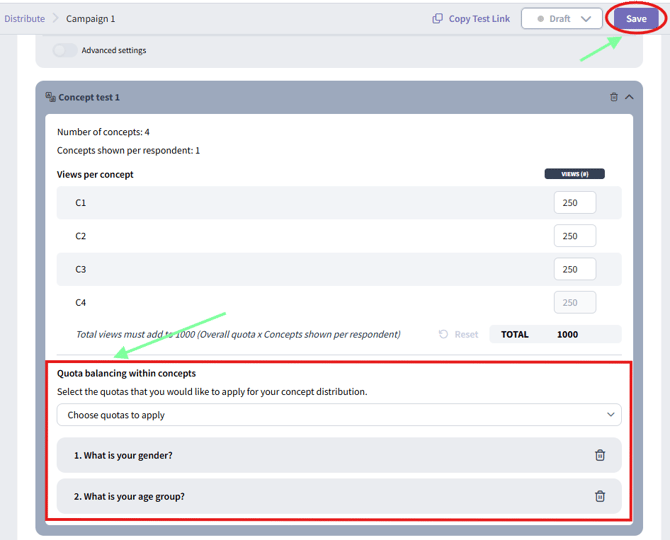
Task: Click Copy Test Link
Action: (x=479, y=19)
